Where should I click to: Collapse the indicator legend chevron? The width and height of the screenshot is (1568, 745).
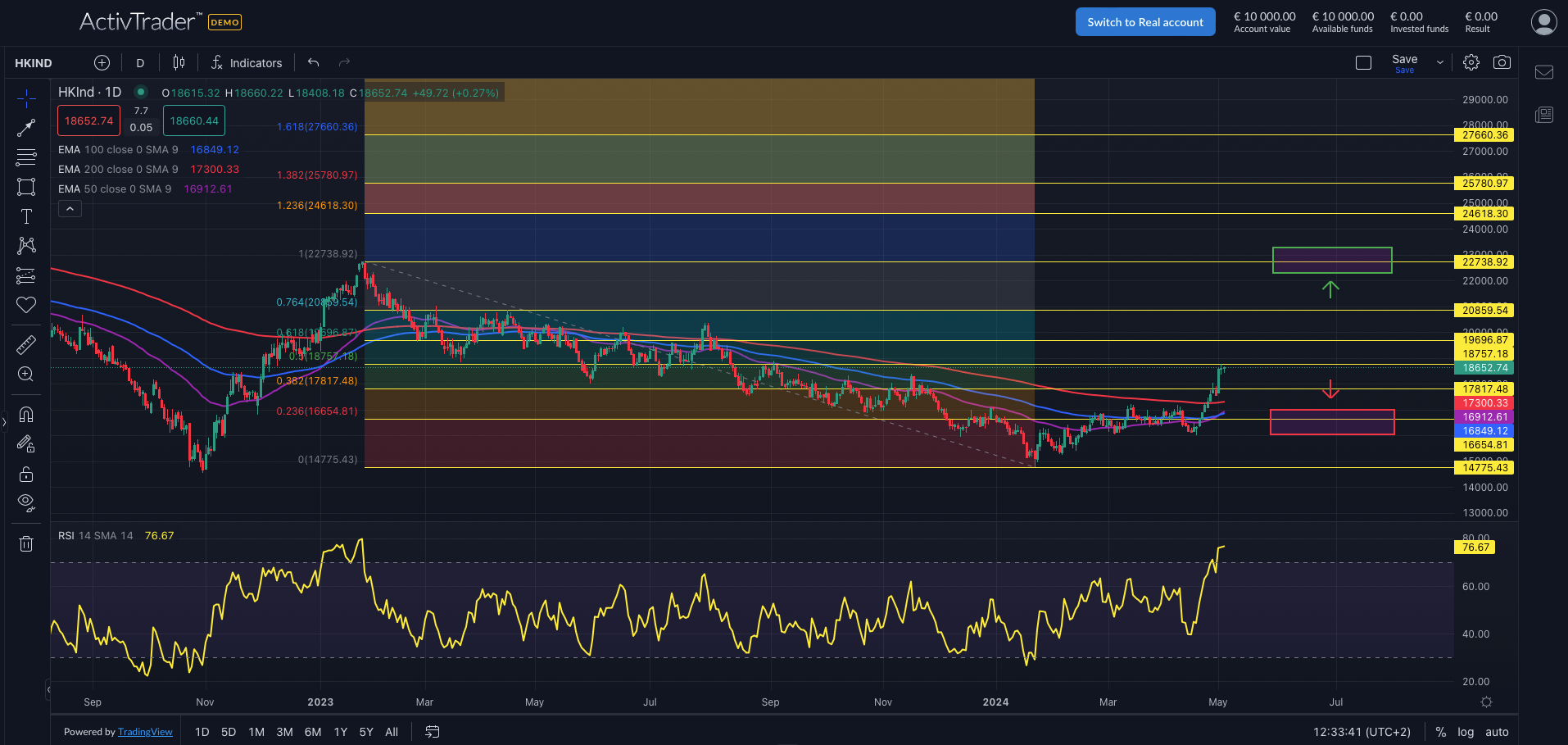point(70,209)
